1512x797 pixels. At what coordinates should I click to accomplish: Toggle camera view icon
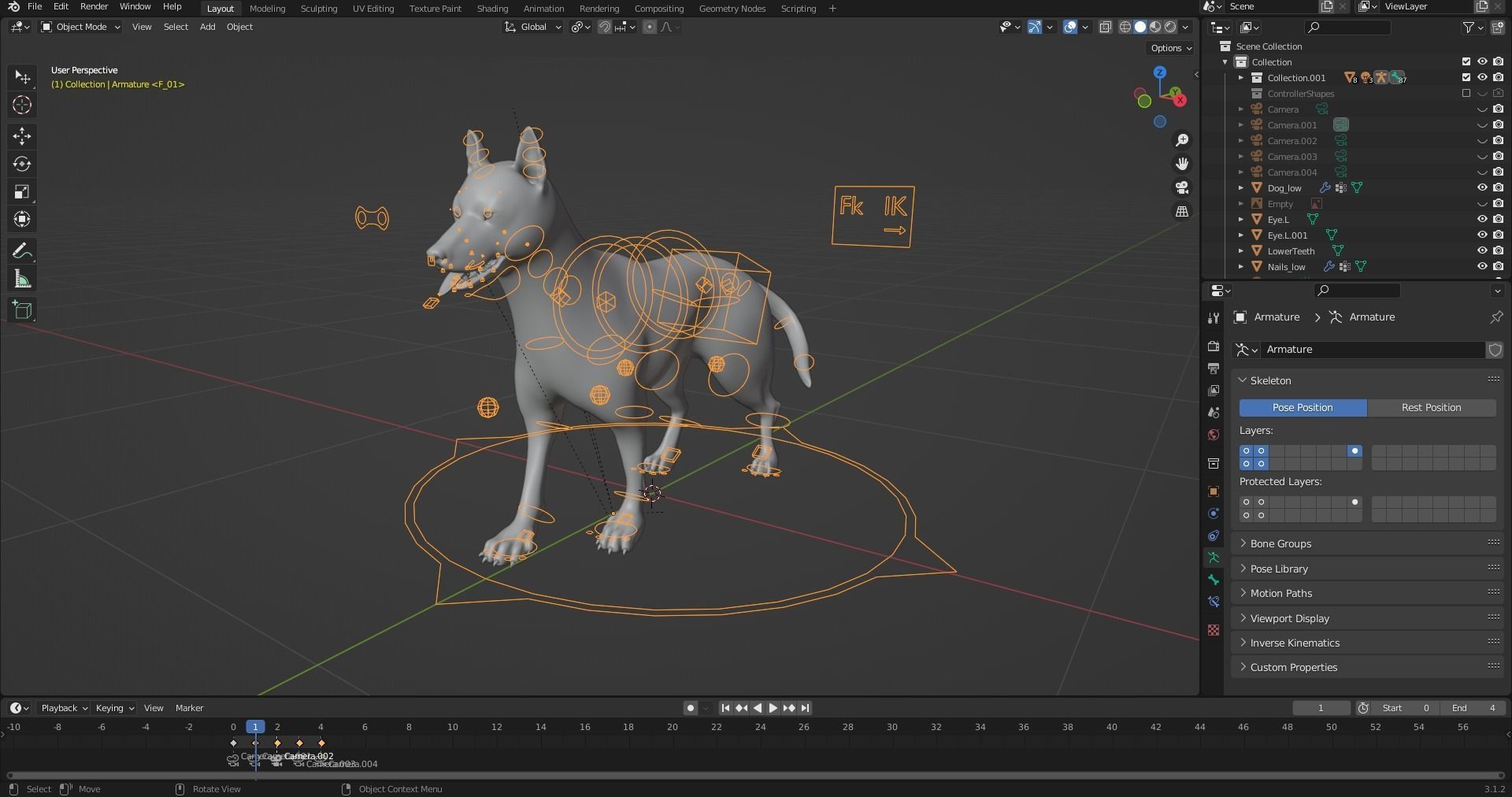(1182, 187)
